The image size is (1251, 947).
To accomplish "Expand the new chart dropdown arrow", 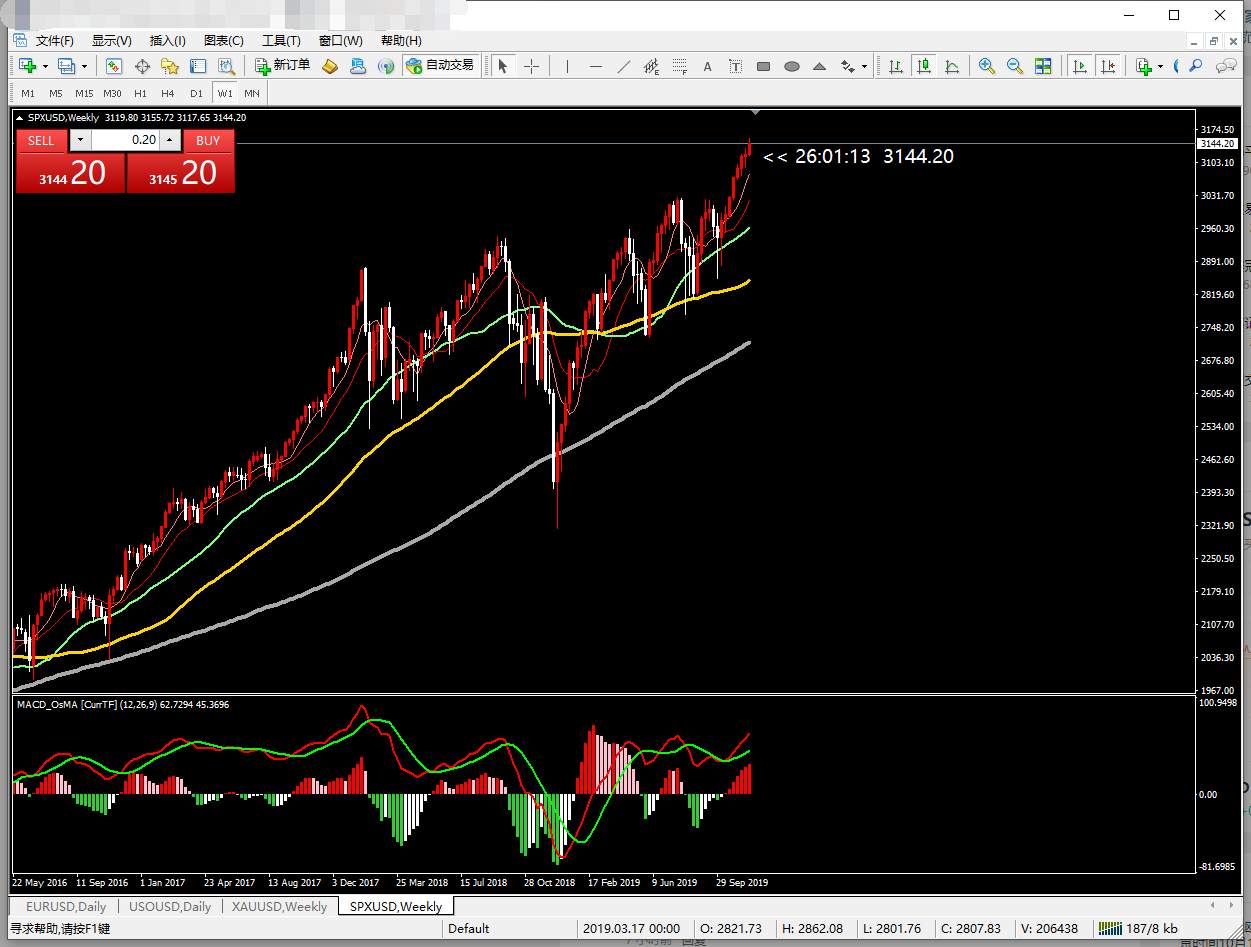I will [45, 66].
